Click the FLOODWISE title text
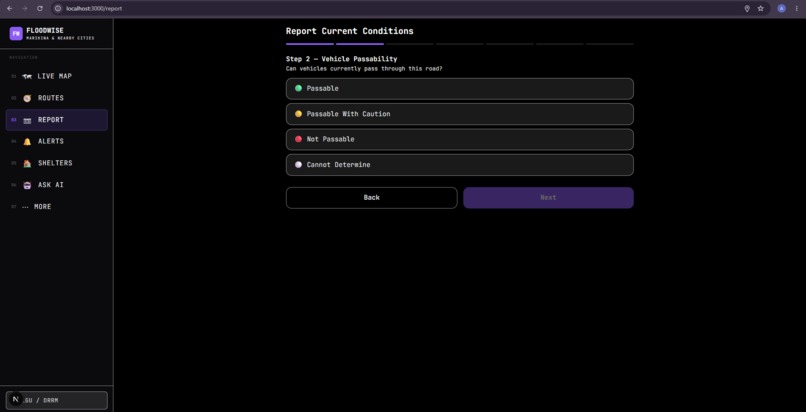 tap(45, 30)
